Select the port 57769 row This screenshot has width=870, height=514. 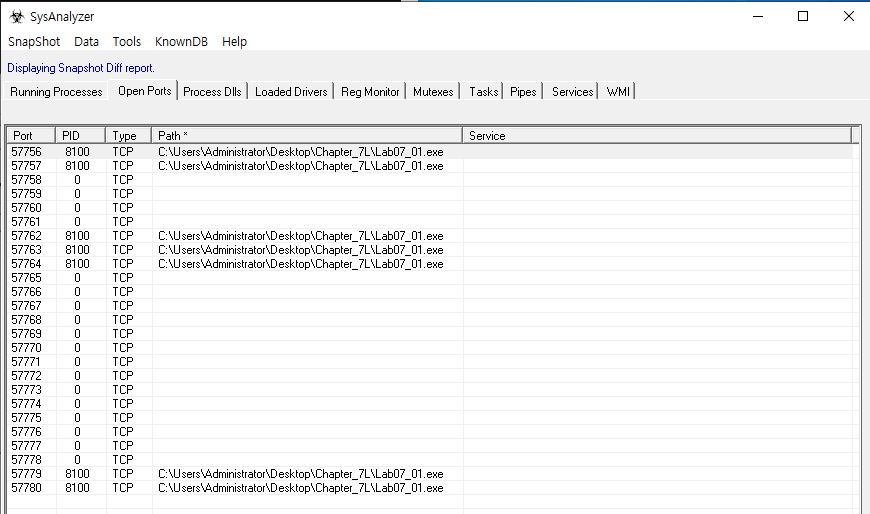(x=430, y=334)
